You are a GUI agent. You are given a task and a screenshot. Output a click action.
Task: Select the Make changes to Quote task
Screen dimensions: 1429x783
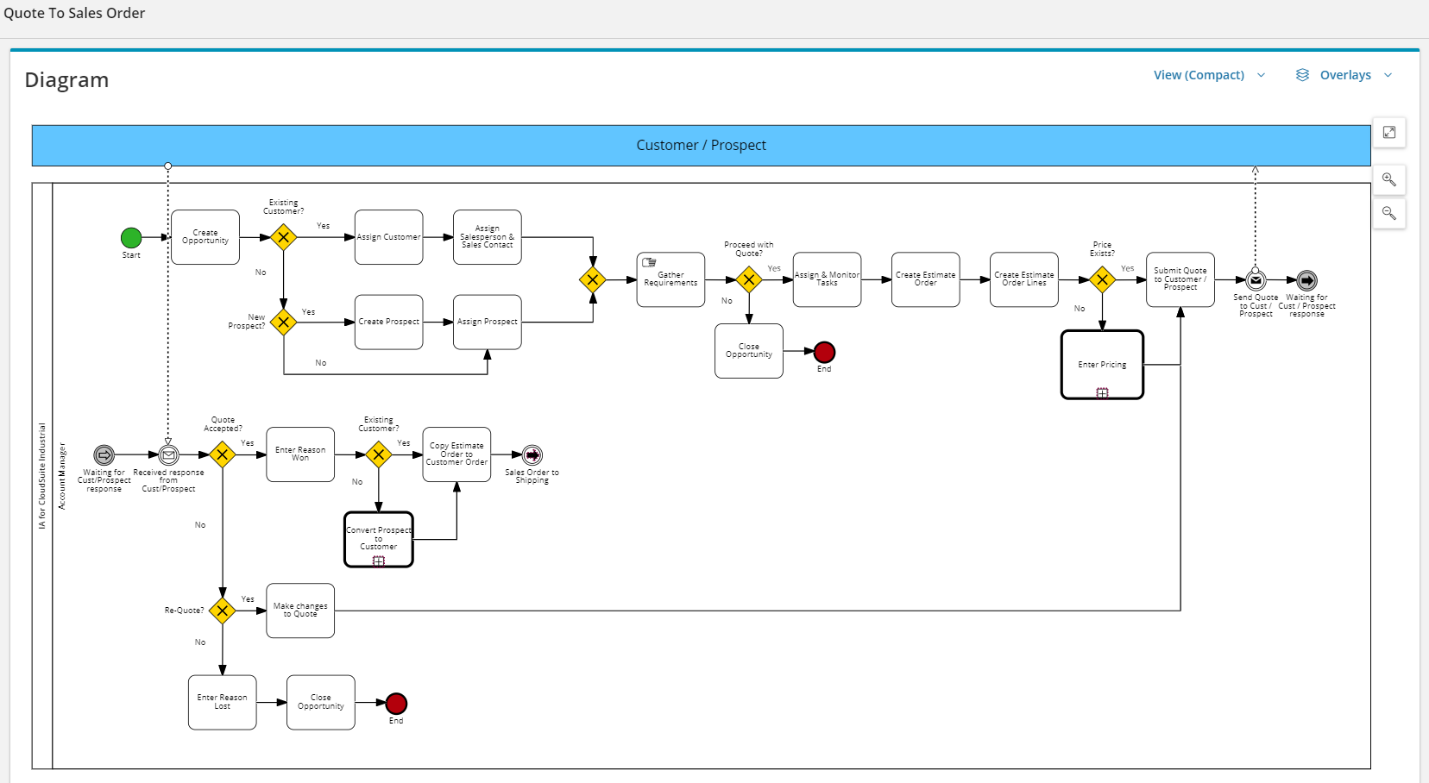(x=300, y=610)
